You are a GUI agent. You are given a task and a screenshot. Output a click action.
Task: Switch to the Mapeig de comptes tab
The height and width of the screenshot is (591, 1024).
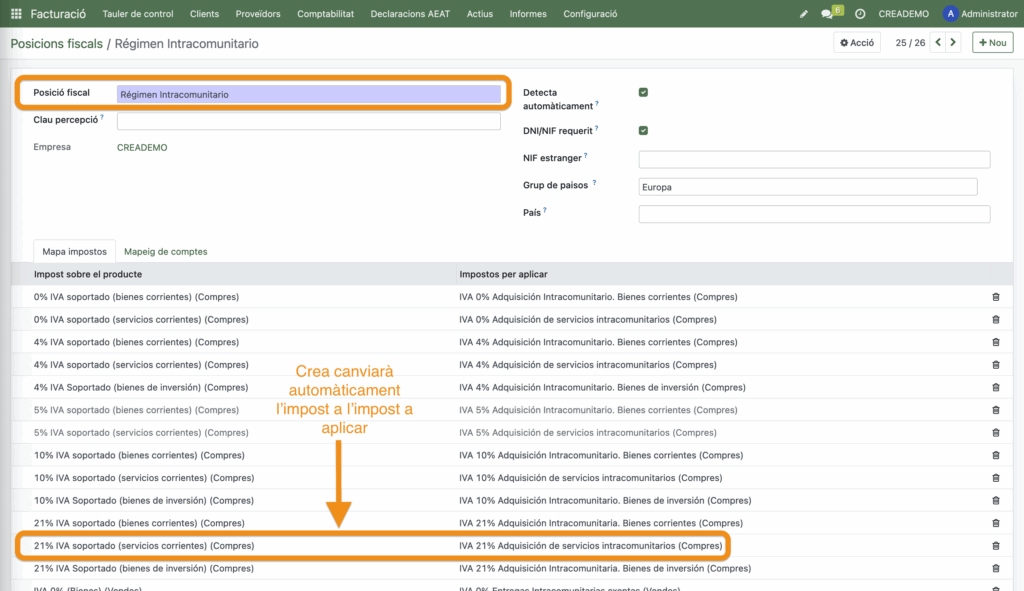(167, 252)
